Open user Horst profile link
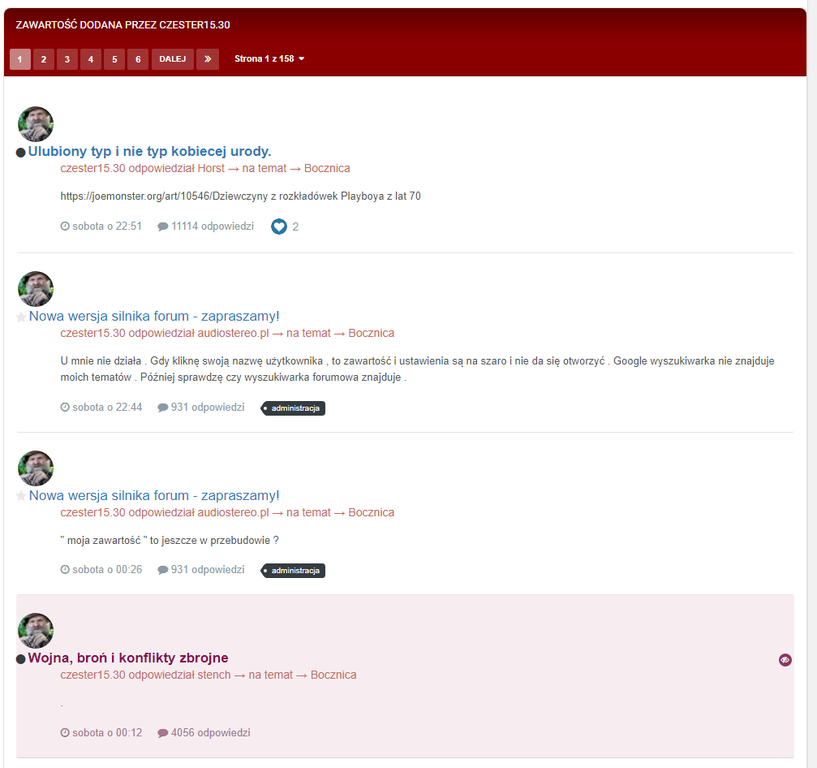This screenshot has width=817, height=768. tap(211, 168)
